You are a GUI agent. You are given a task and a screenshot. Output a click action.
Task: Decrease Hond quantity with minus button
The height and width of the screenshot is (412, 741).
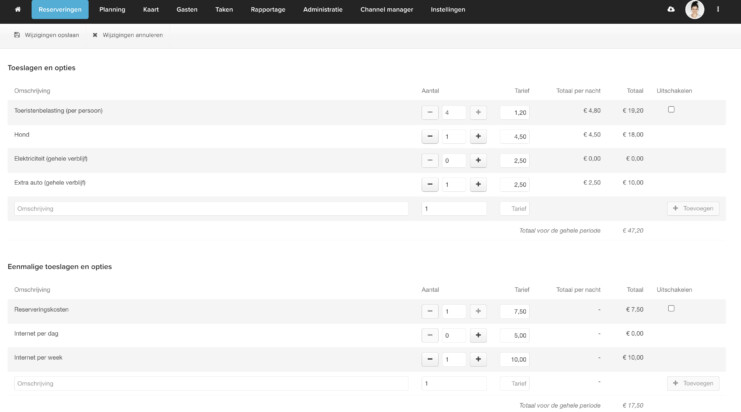click(x=430, y=136)
